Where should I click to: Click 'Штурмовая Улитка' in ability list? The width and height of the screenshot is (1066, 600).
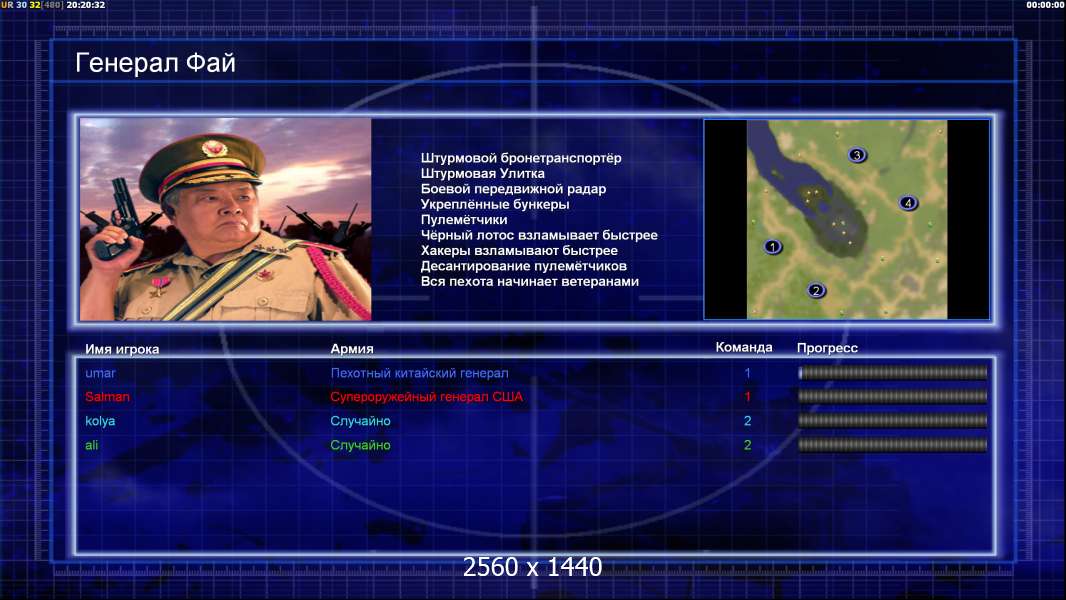(x=483, y=173)
